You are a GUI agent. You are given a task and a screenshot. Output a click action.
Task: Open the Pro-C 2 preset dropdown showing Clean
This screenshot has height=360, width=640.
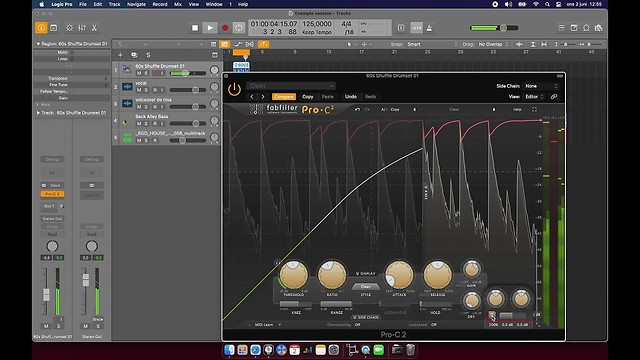tap(291, 86)
